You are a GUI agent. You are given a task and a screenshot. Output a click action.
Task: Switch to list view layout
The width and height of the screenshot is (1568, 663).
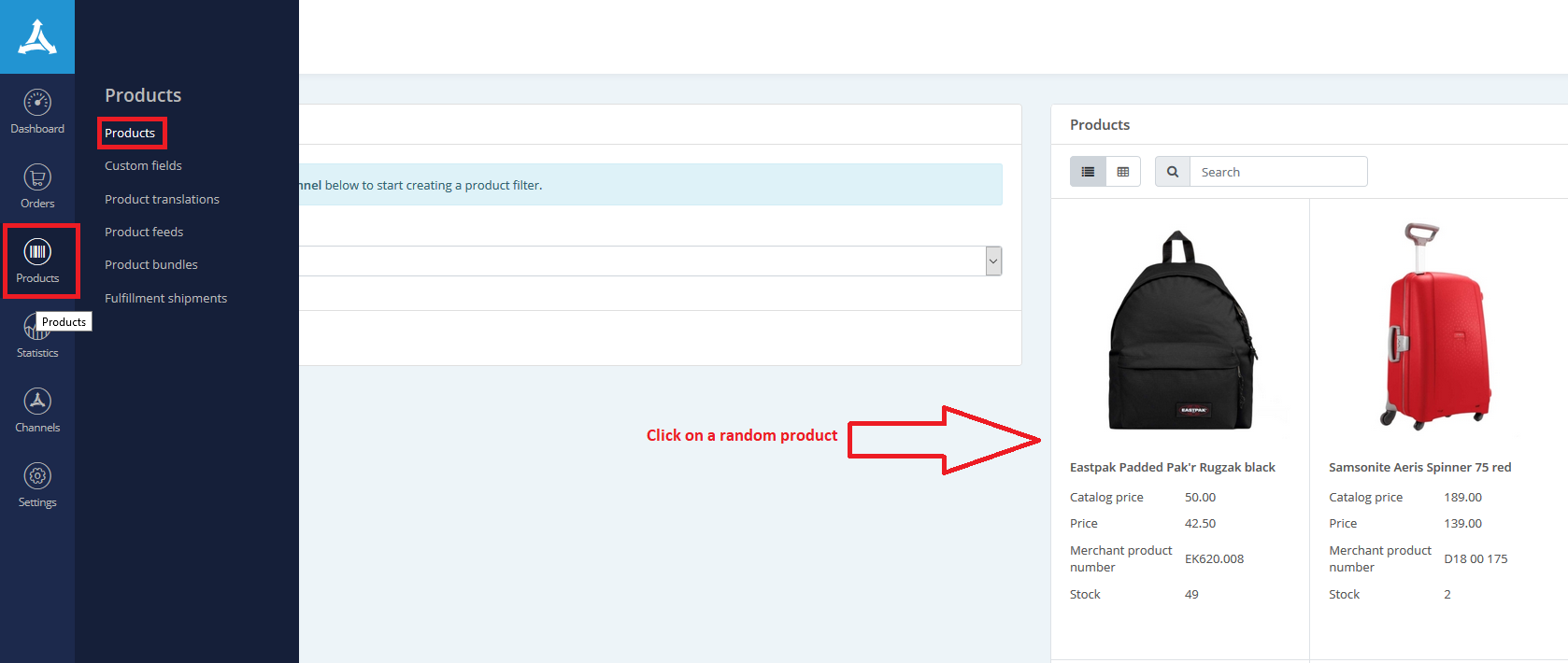(1088, 172)
